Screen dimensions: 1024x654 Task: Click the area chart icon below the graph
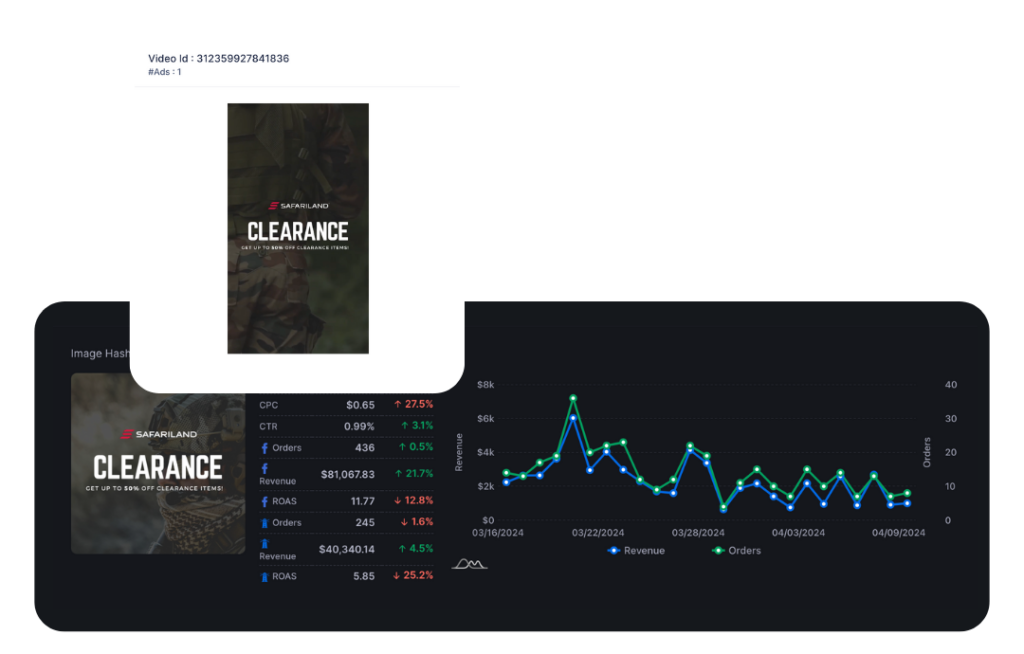pos(470,563)
